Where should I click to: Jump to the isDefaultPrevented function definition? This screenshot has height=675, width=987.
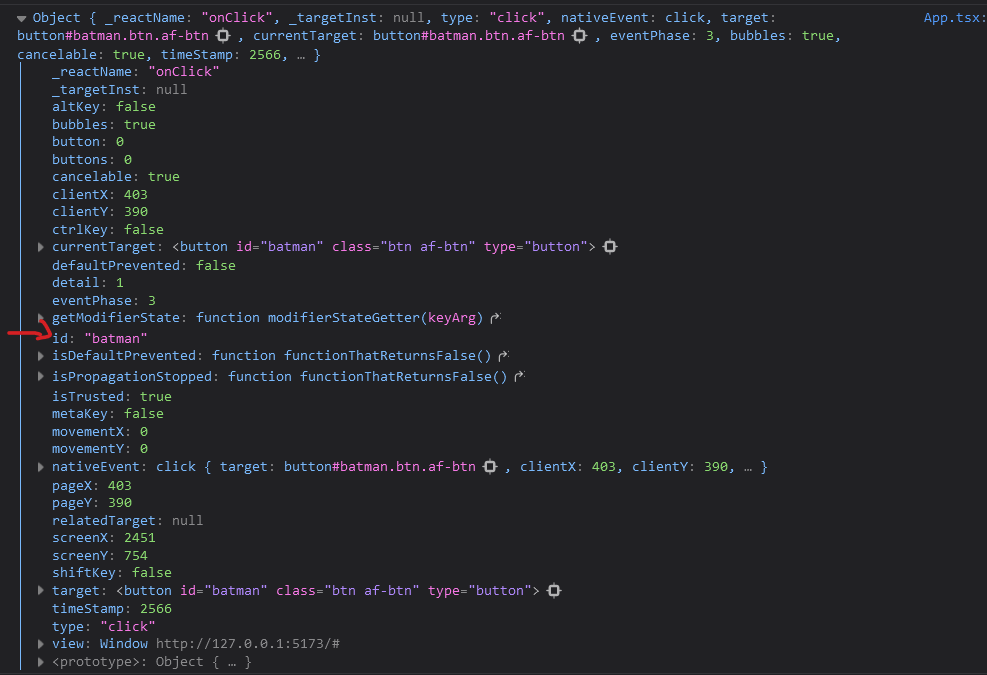point(503,356)
